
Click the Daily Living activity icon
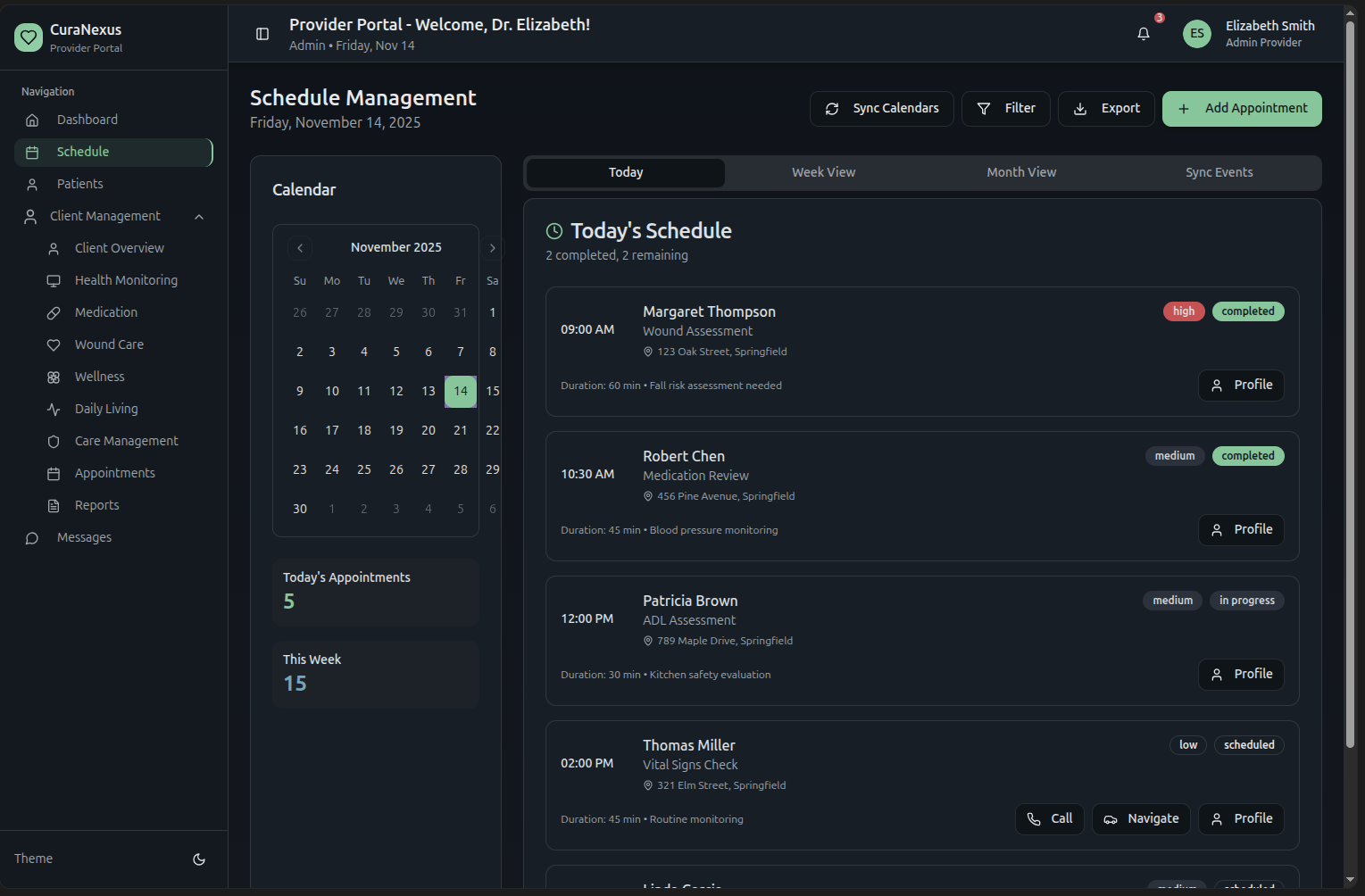(x=54, y=409)
